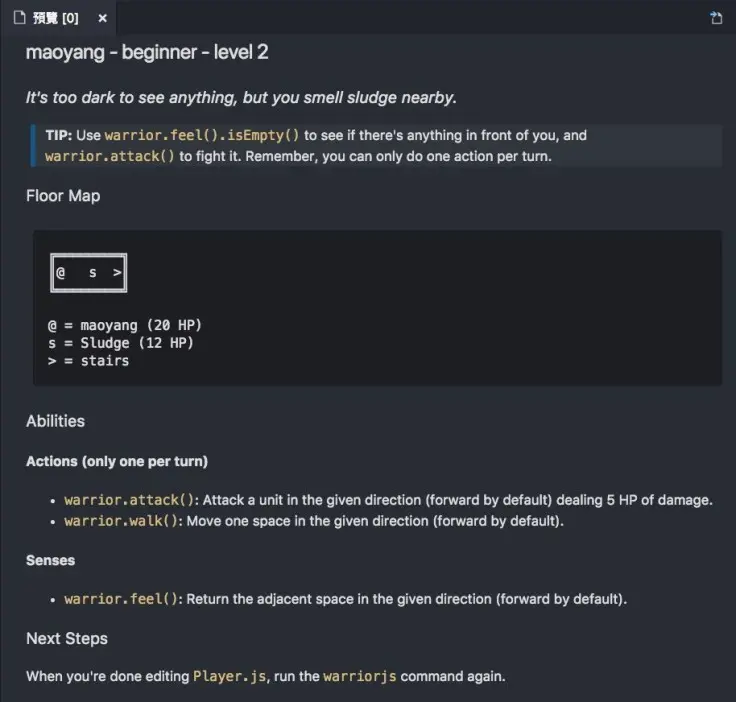This screenshot has width=736, height=702.
Task: Click the file icon on the preview tab
Action: coord(19,17)
